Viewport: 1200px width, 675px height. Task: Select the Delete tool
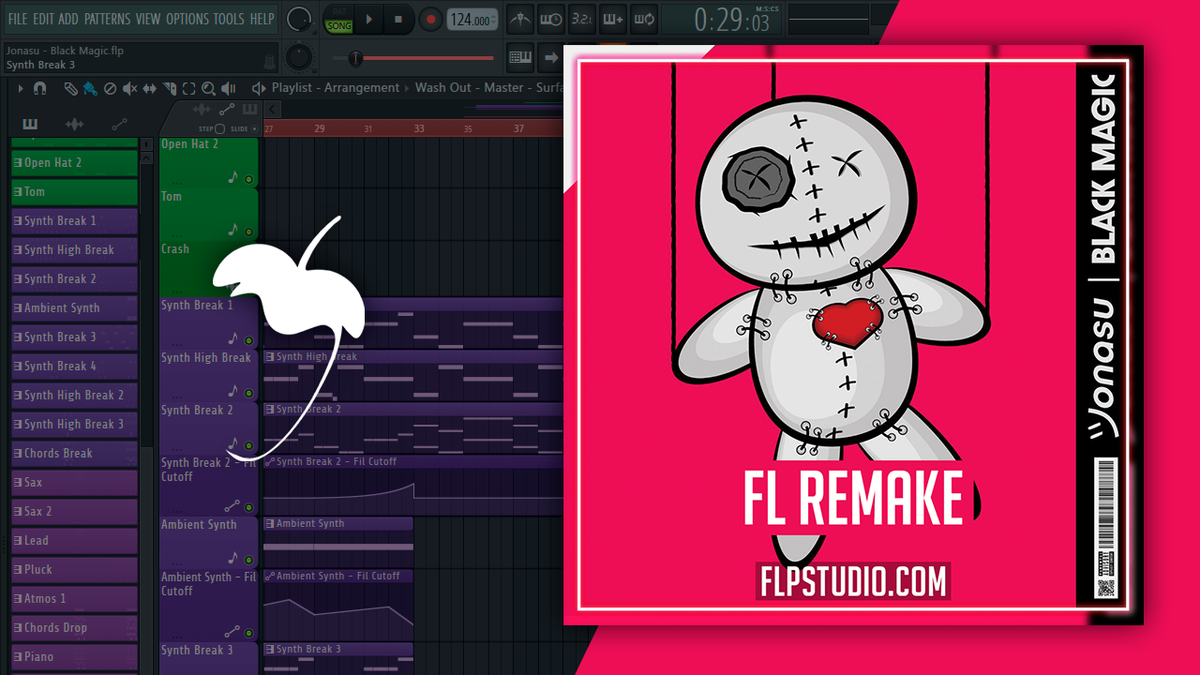pyautogui.click(x=109, y=88)
